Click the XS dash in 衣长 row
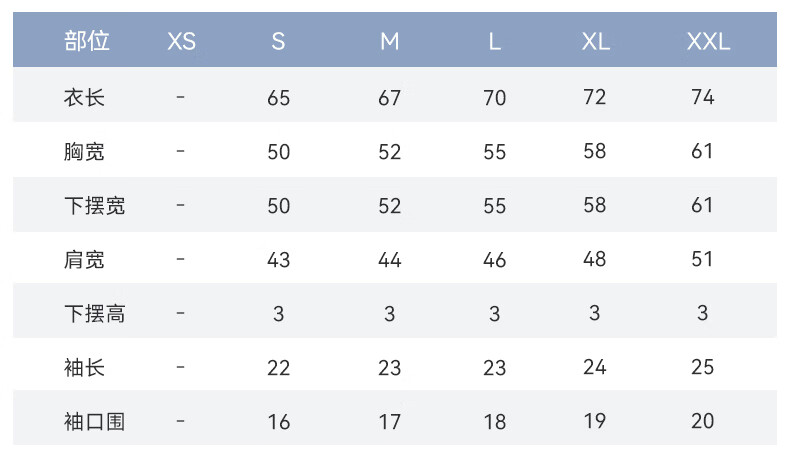The height and width of the screenshot is (457, 790). [180, 97]
